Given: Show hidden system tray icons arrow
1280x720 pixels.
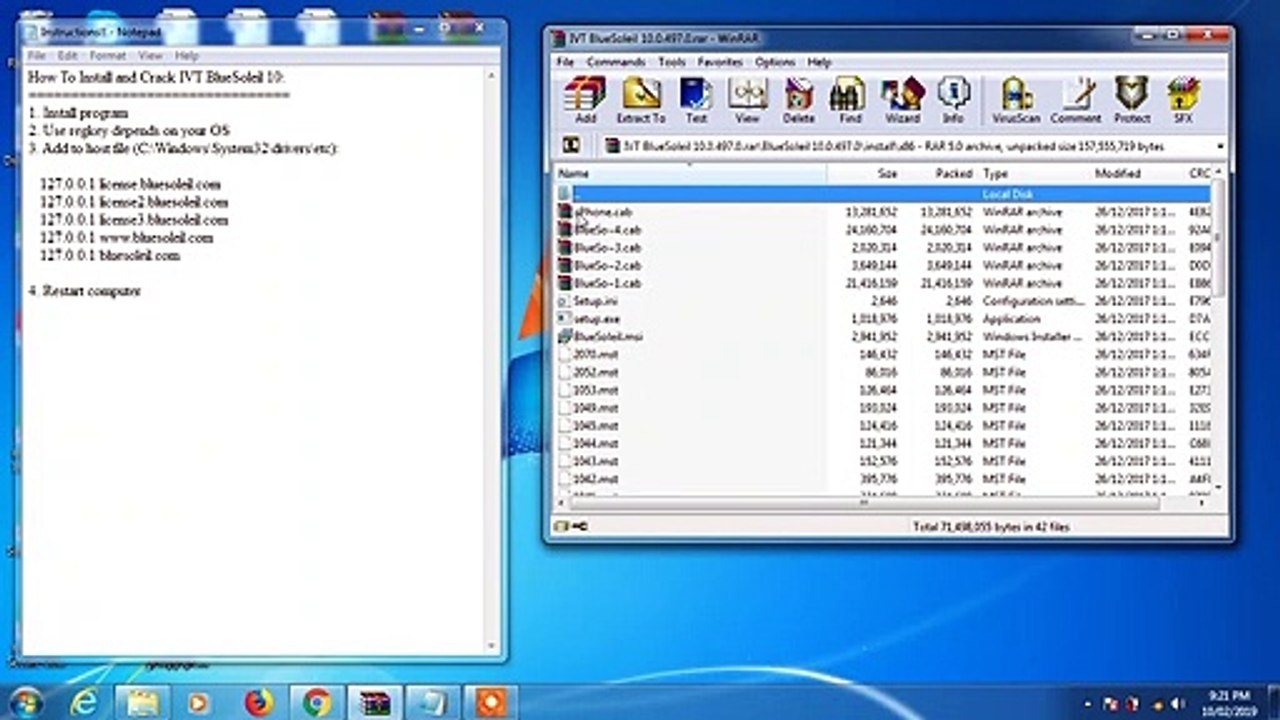Looking at the screenshot, I should point(1089,703).
